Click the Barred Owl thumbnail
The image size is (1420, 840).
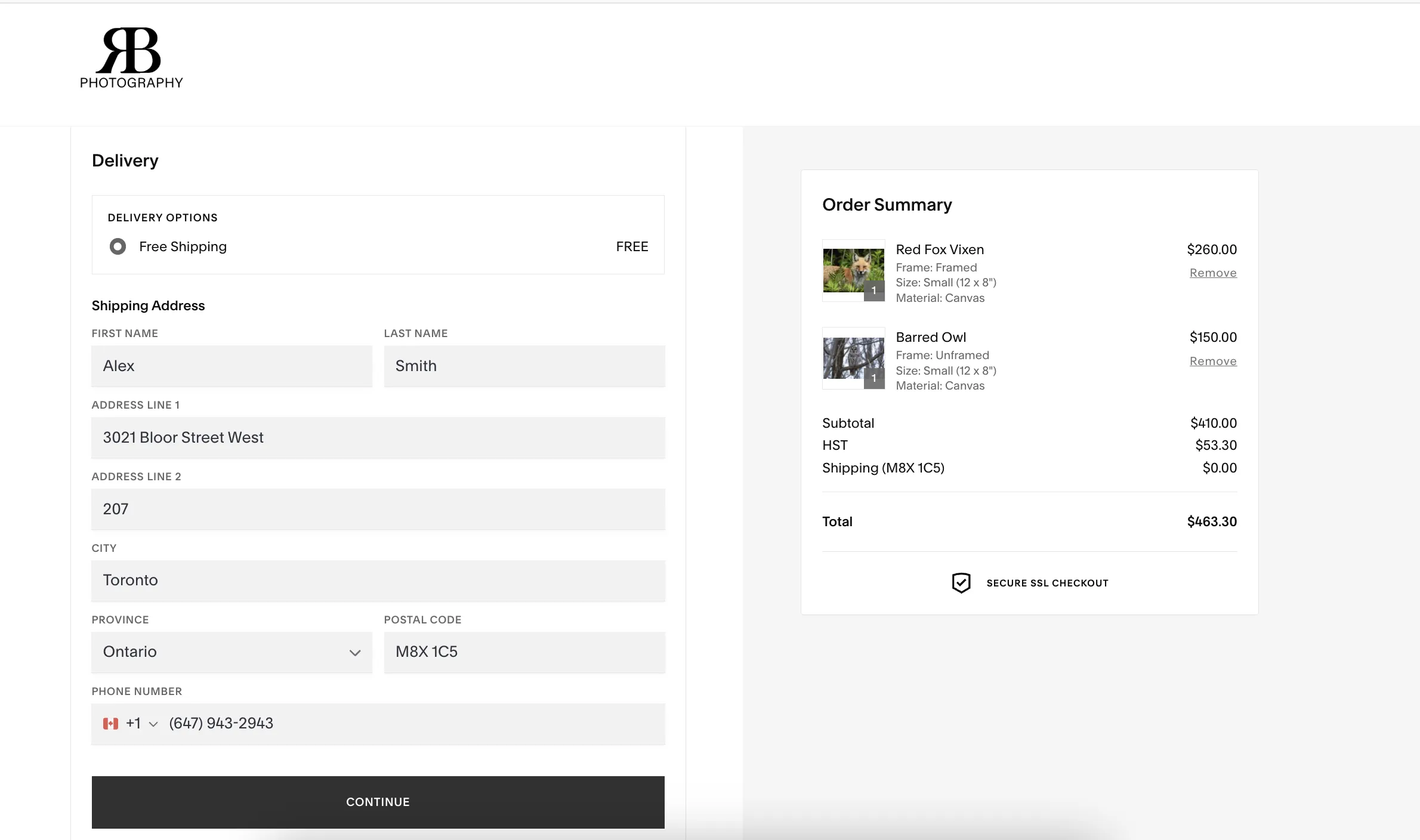853,359
